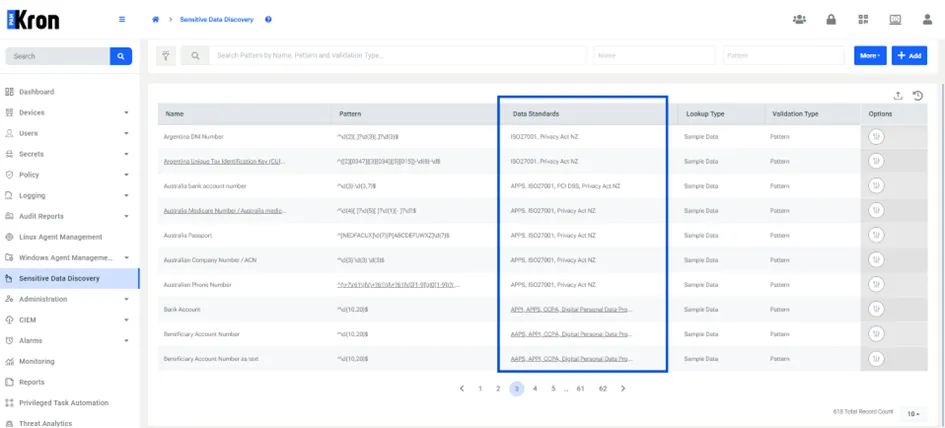
Task: Toggle the hamburger sidebar menu icon
Action: 122,19
